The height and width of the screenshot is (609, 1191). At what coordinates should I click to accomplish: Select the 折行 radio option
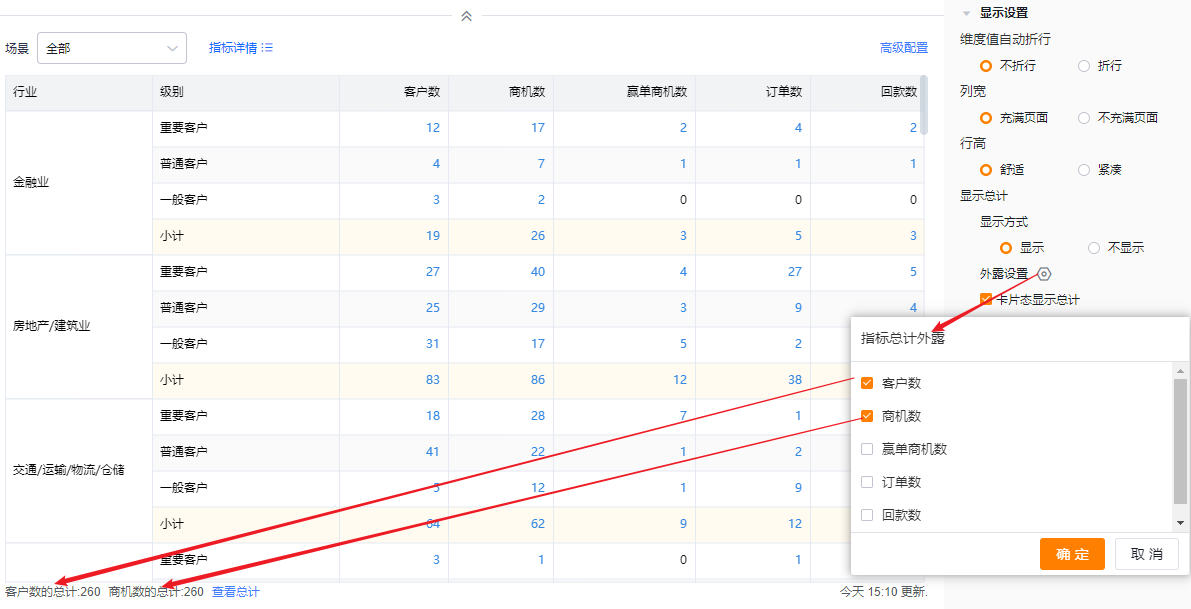click(x=1084, y=66)
